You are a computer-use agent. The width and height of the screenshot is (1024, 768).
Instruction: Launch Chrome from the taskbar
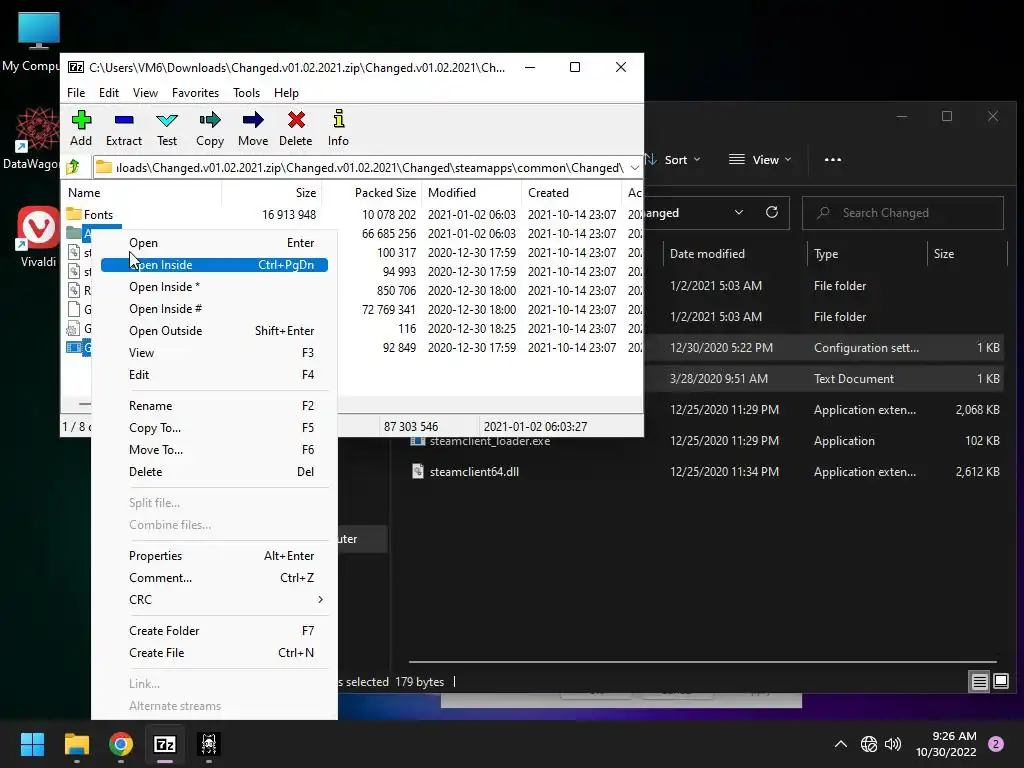(121, 744)
